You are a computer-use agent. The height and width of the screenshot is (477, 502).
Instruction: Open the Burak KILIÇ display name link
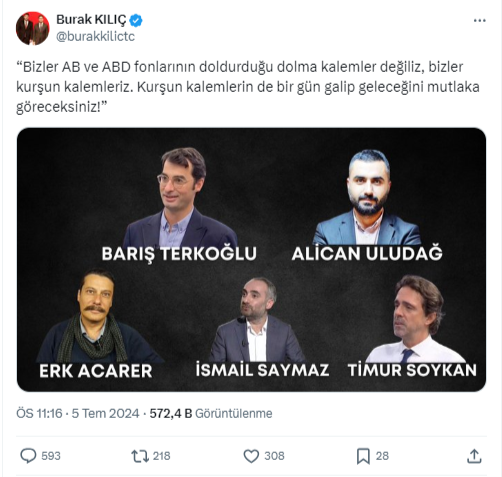coord(91,20)
